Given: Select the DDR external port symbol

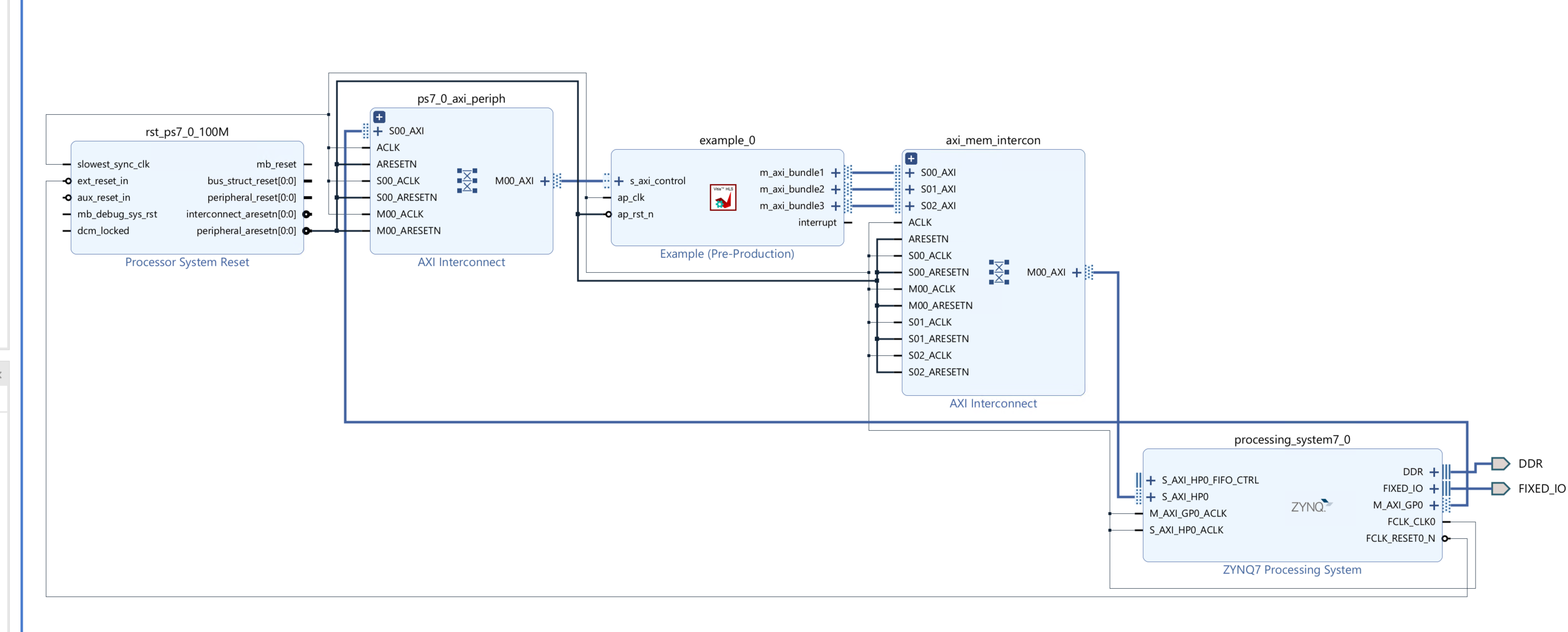Looking at the screenshot, I should pyautogui.click(x=1500, y=463).
